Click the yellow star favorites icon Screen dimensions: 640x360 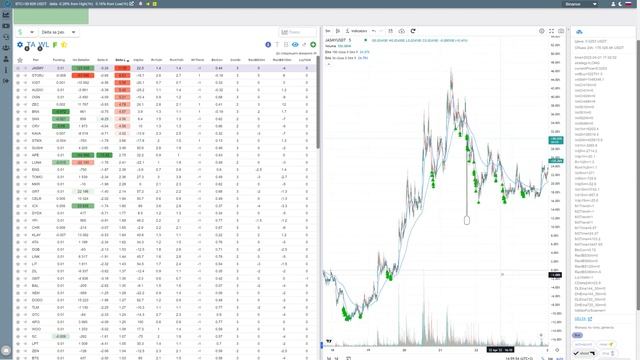coord(64,44)
